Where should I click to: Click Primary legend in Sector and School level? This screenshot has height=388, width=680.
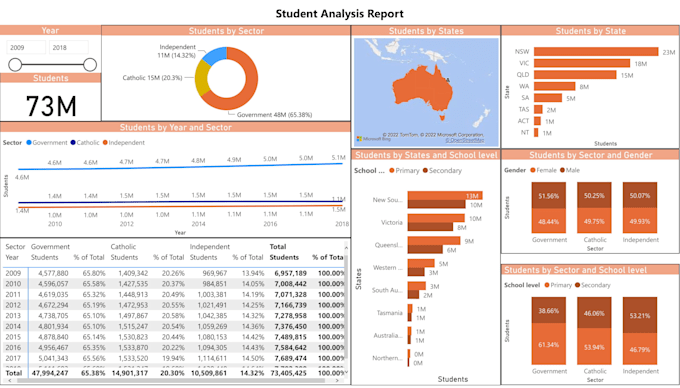tap(558, 285)
